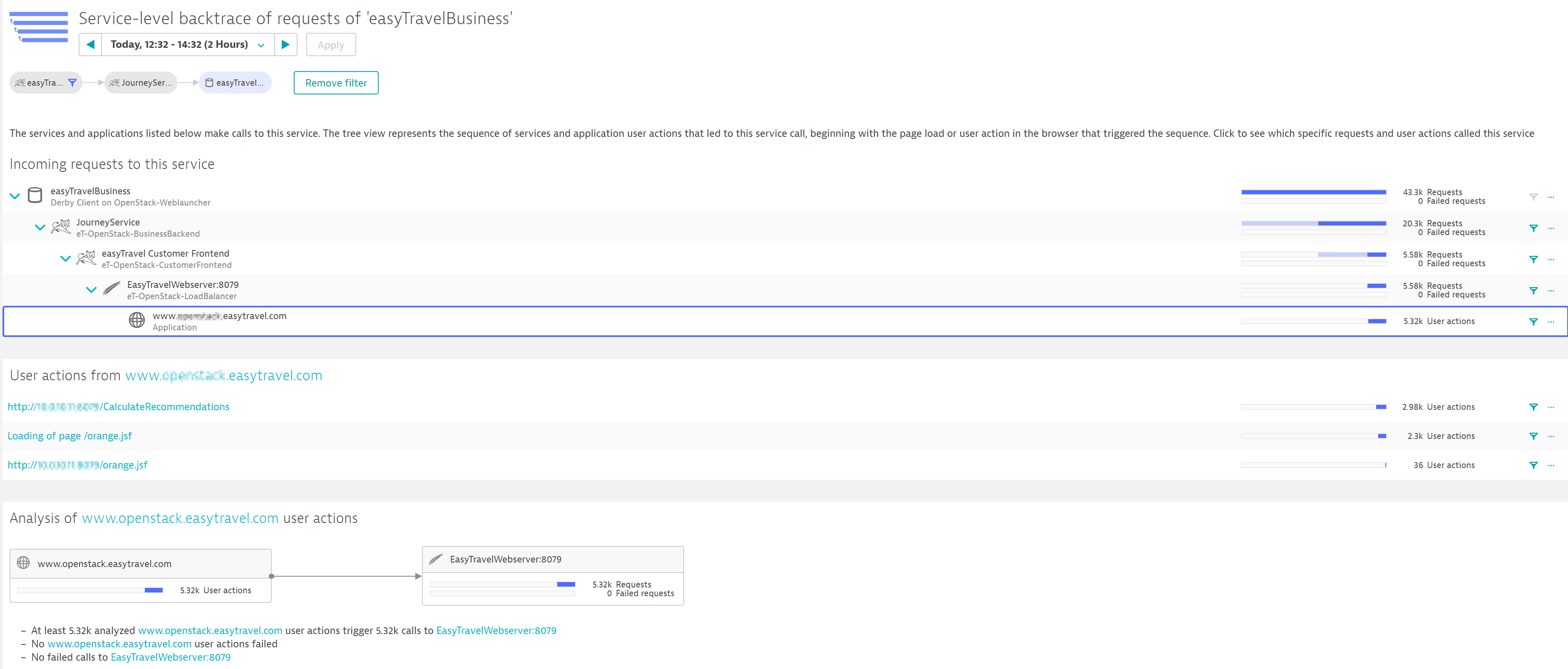Open more options for http orange.jsf row
Screen dimensions: 1568x669
1551,466
